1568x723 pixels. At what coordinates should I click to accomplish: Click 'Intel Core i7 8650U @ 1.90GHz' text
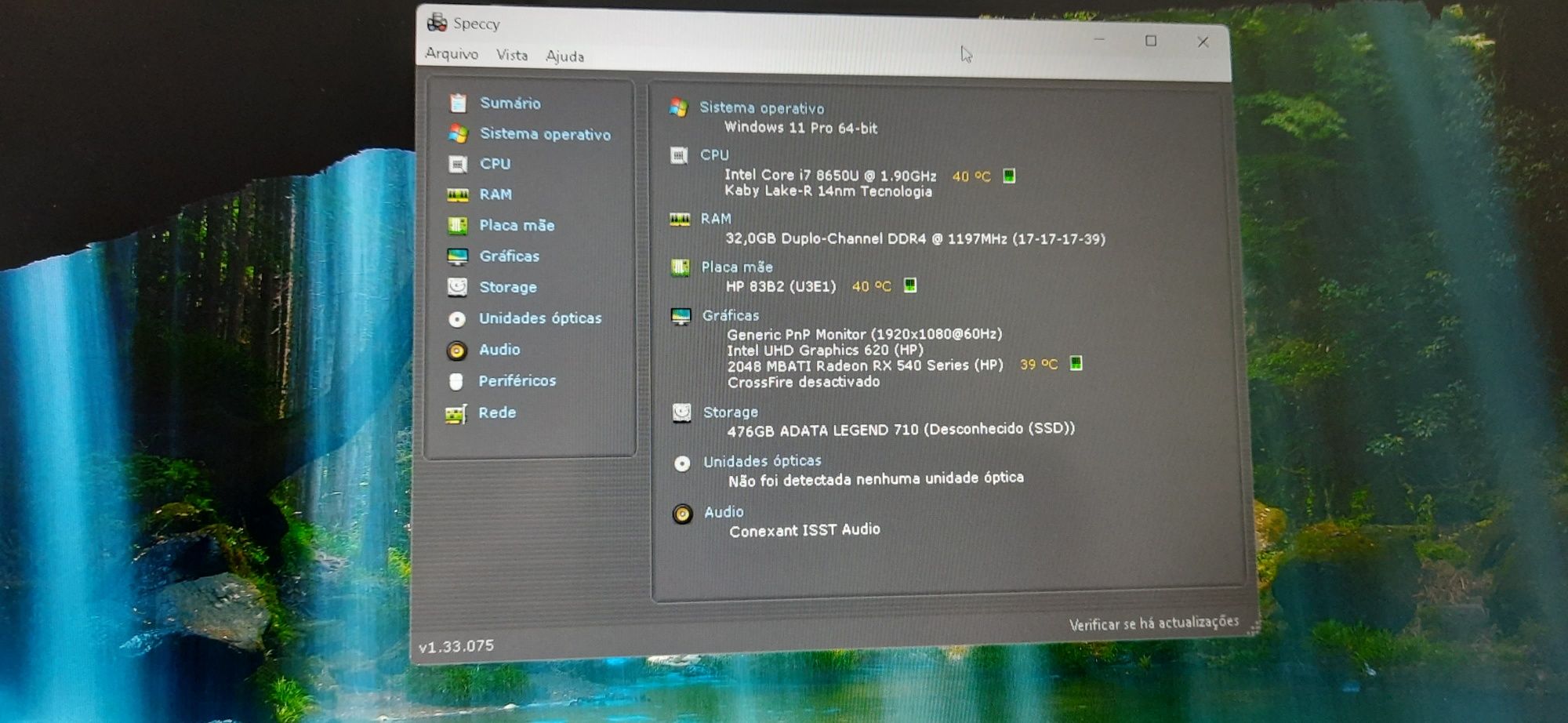coord(830,175)
